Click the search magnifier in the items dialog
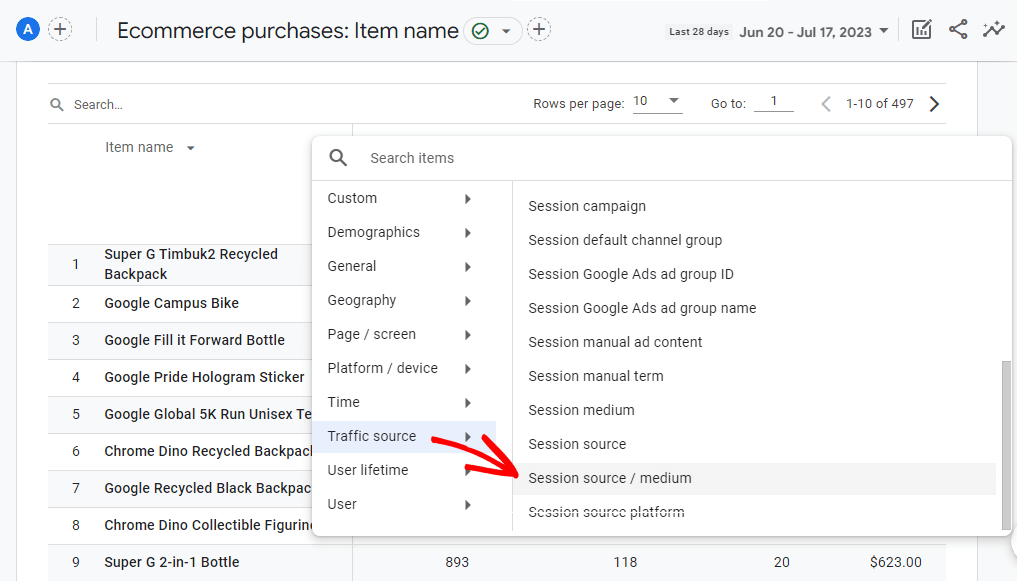The width and height of the screenshot is (1017, 581). 338,157
